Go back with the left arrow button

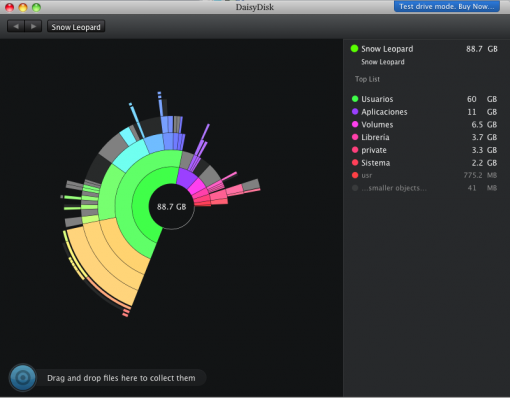click(x=16, y=26)
